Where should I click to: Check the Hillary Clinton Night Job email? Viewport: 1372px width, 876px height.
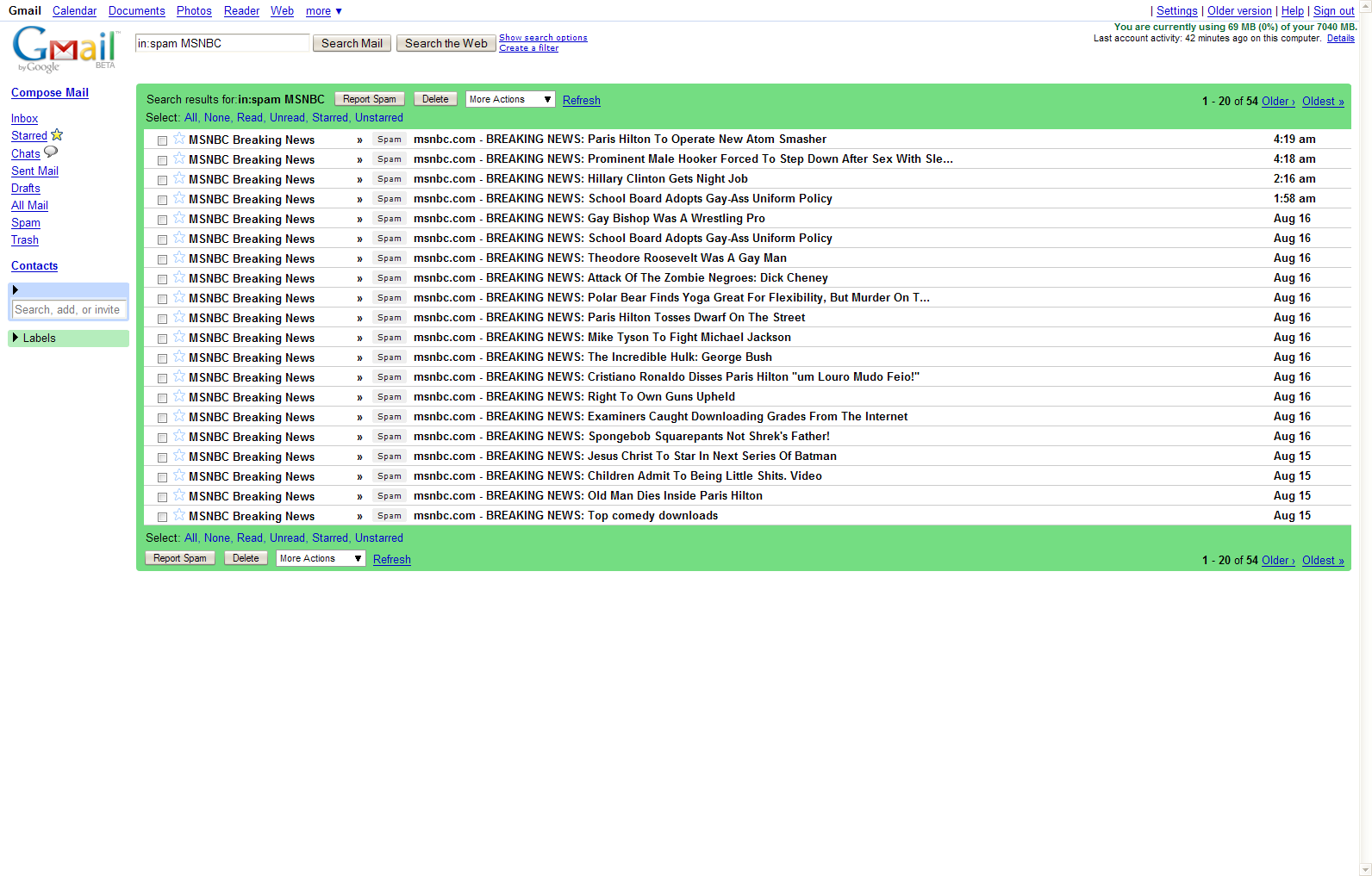[162, 180]
